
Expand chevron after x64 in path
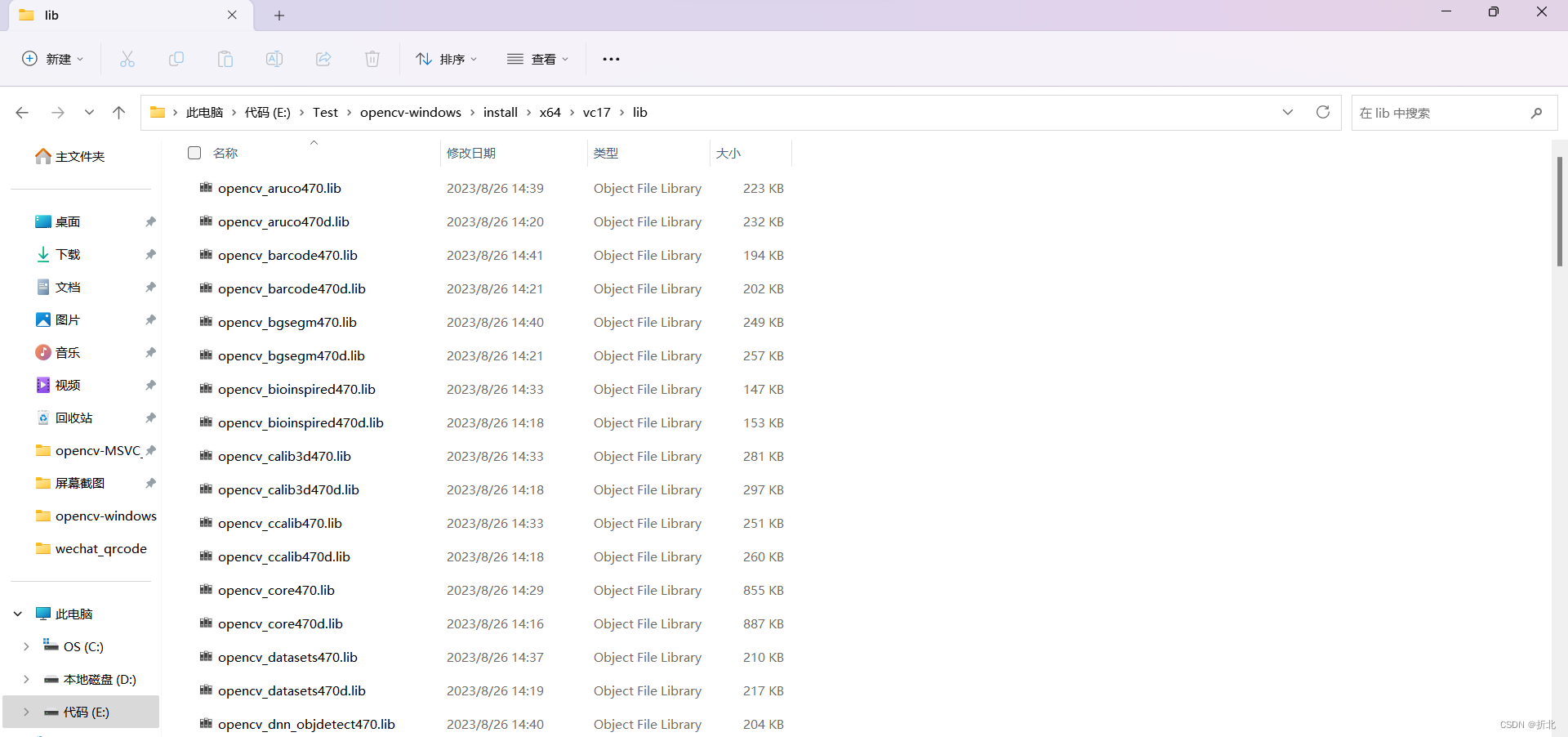572,113
